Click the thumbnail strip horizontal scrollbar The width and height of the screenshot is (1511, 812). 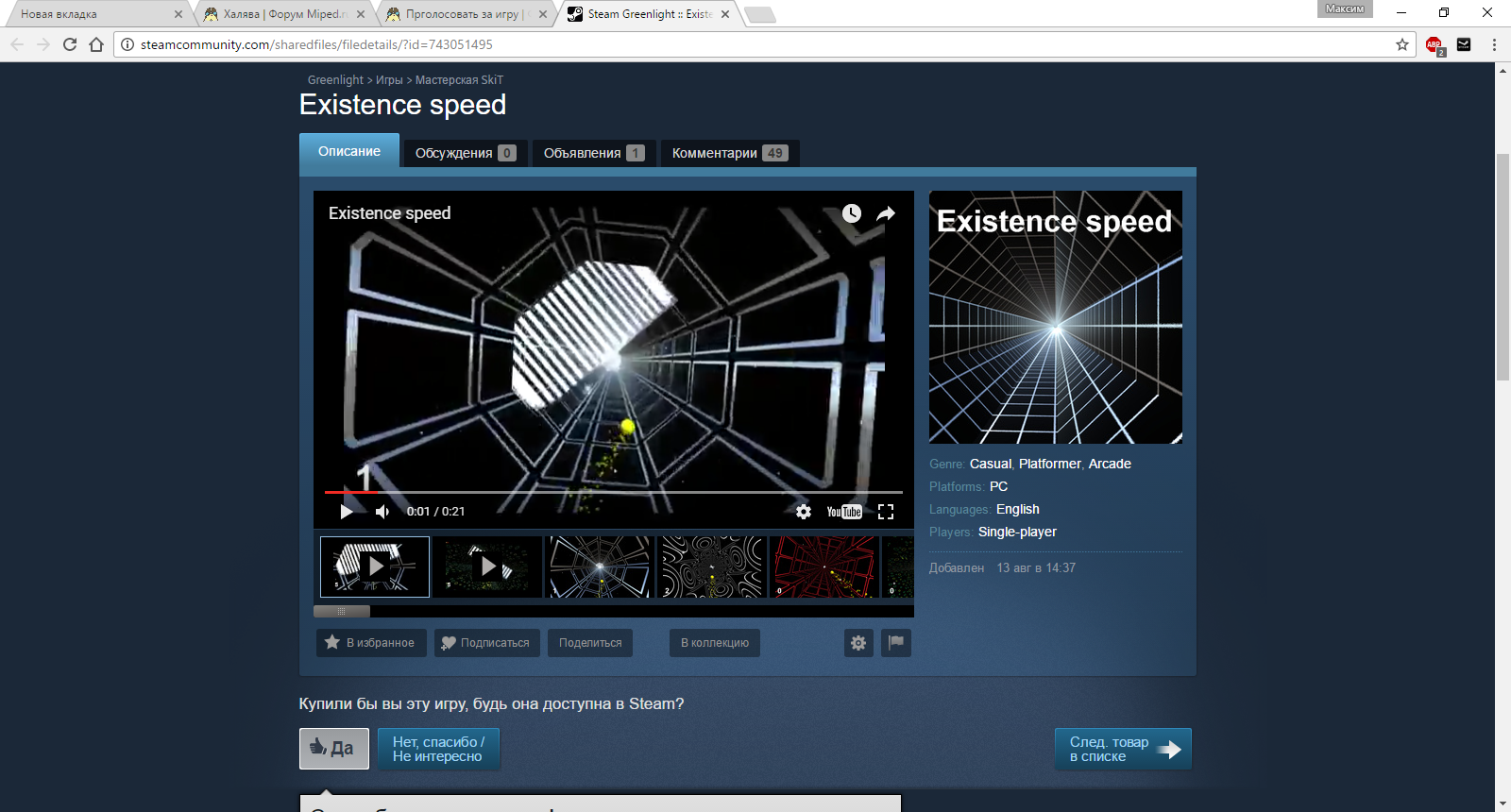click(342, 611)
